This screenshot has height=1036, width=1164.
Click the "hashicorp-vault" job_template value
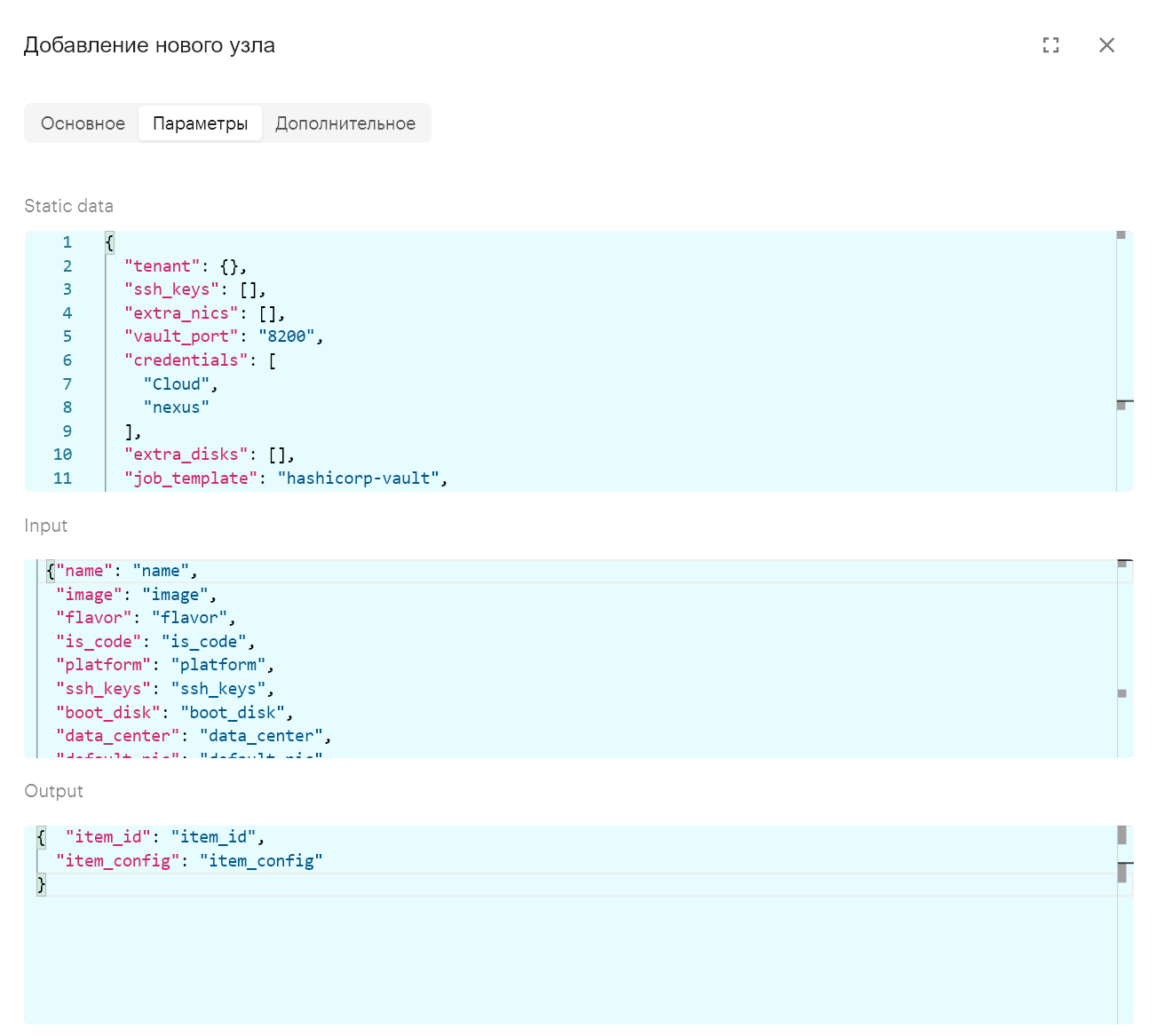click(x=359, y=478)
